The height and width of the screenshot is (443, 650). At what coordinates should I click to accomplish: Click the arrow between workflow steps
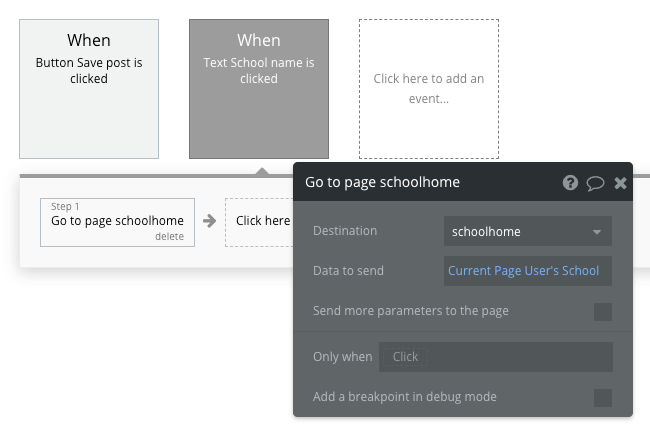point(210,221)
